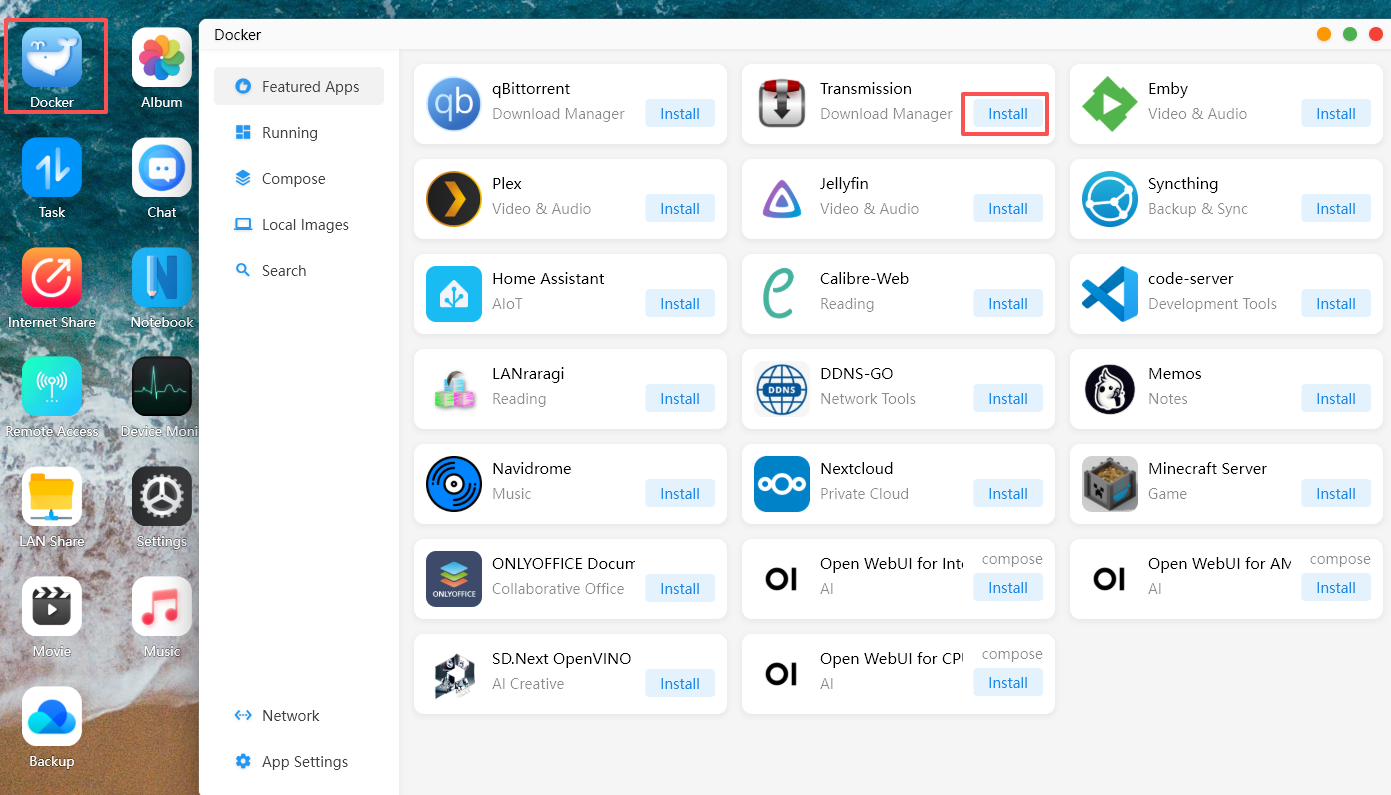Install the code-server app

(x=1336, y=304)
